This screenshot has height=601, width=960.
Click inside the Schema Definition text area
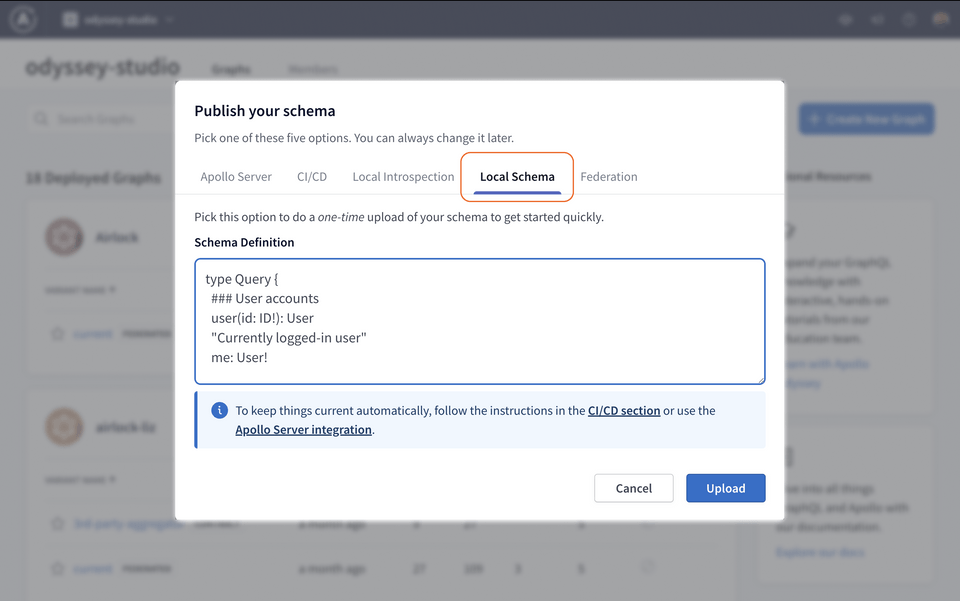point(480,320)
